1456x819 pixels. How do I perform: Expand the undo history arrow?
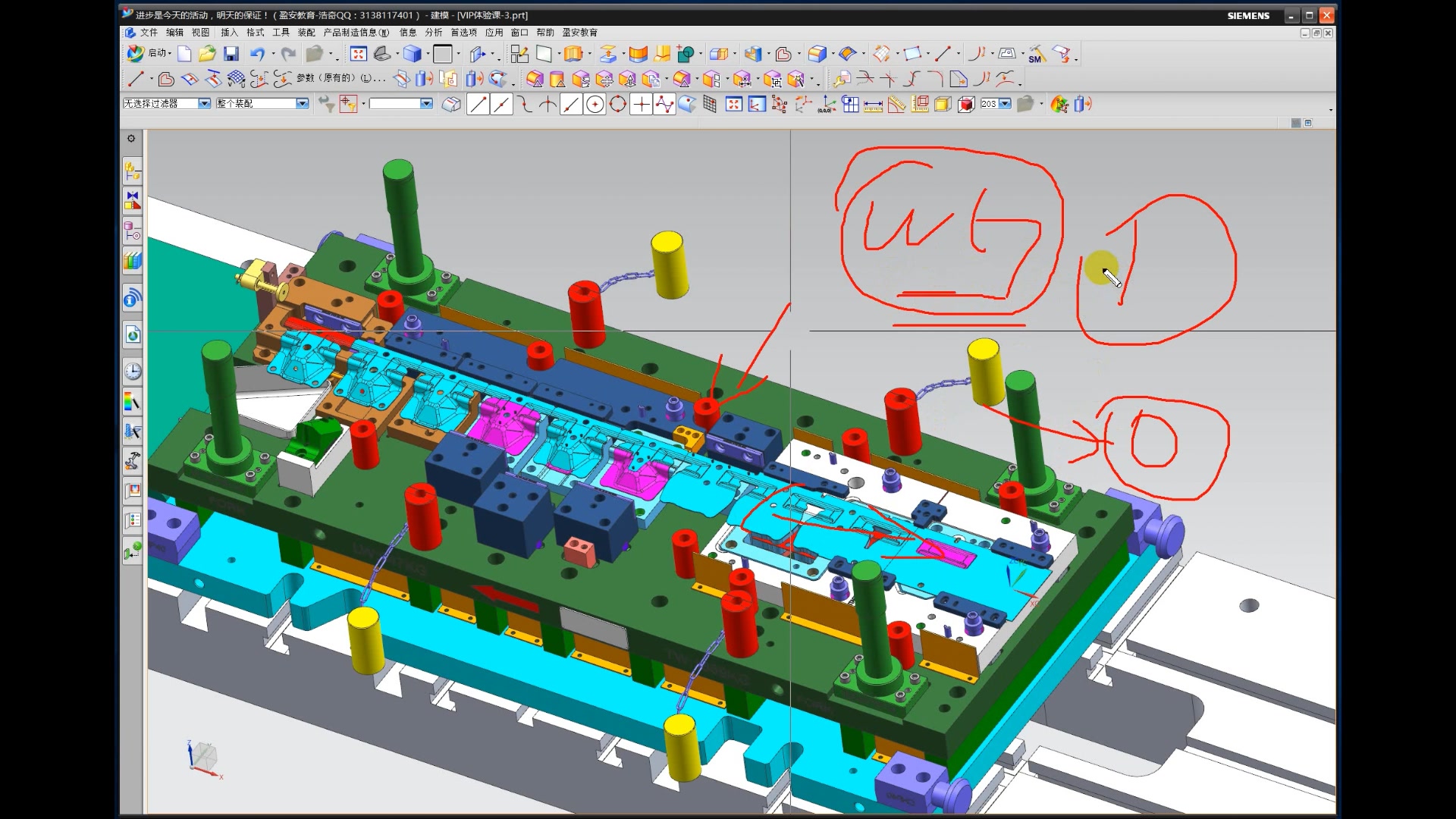pyautogui.click(x=272, y=54)
